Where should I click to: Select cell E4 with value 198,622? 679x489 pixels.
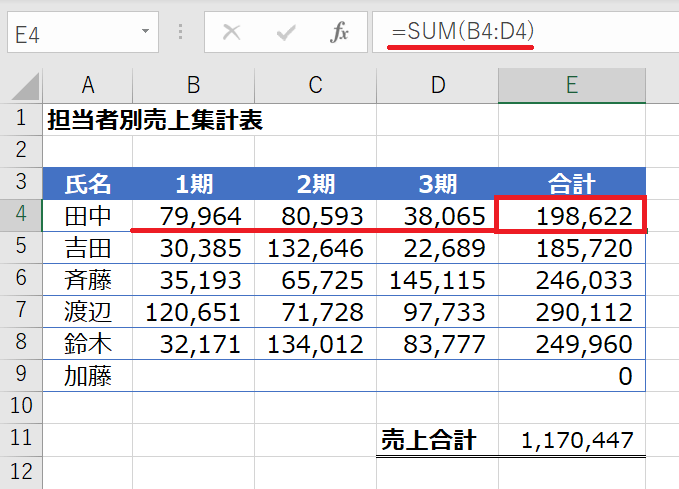[x=571, y=216]
